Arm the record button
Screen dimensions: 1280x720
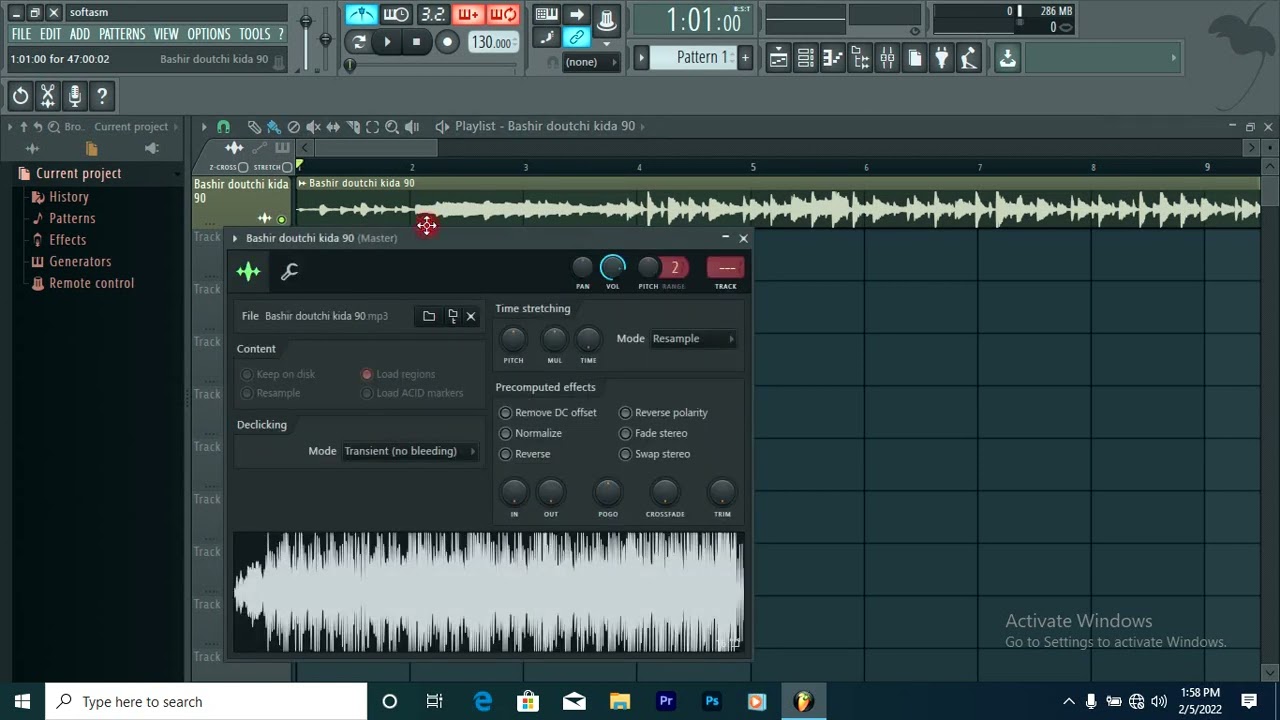(447, 42)
